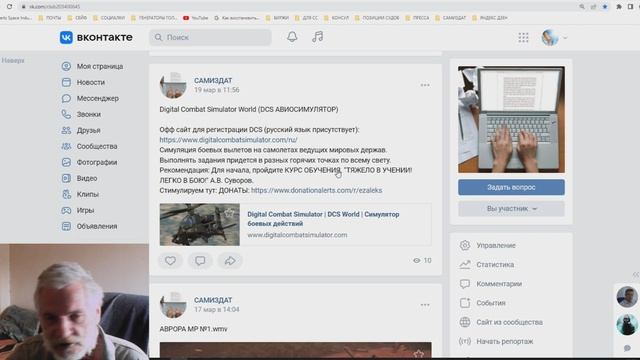
Task: Open САМИЗДАТ name on 19 мар post
Action: 213,80
